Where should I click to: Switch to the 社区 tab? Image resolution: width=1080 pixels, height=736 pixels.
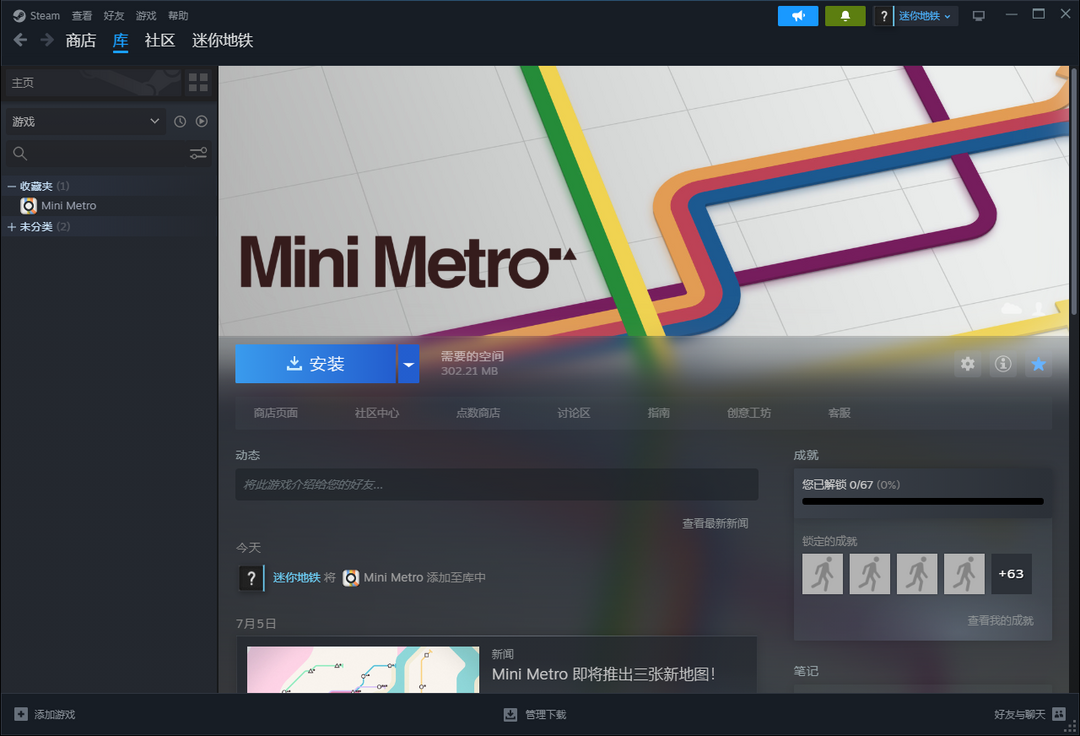160,41
